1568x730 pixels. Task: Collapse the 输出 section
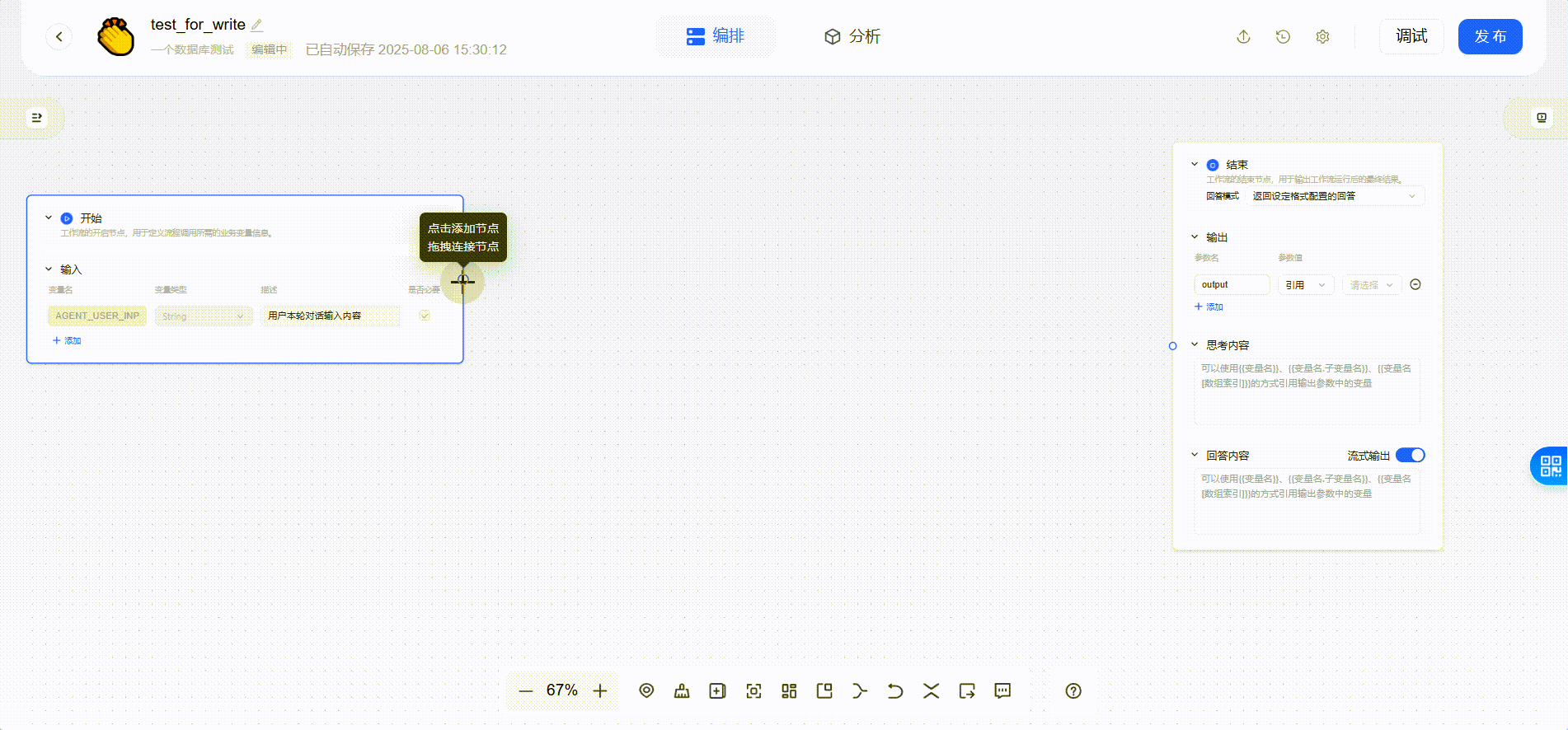(x=1195, y=237)
